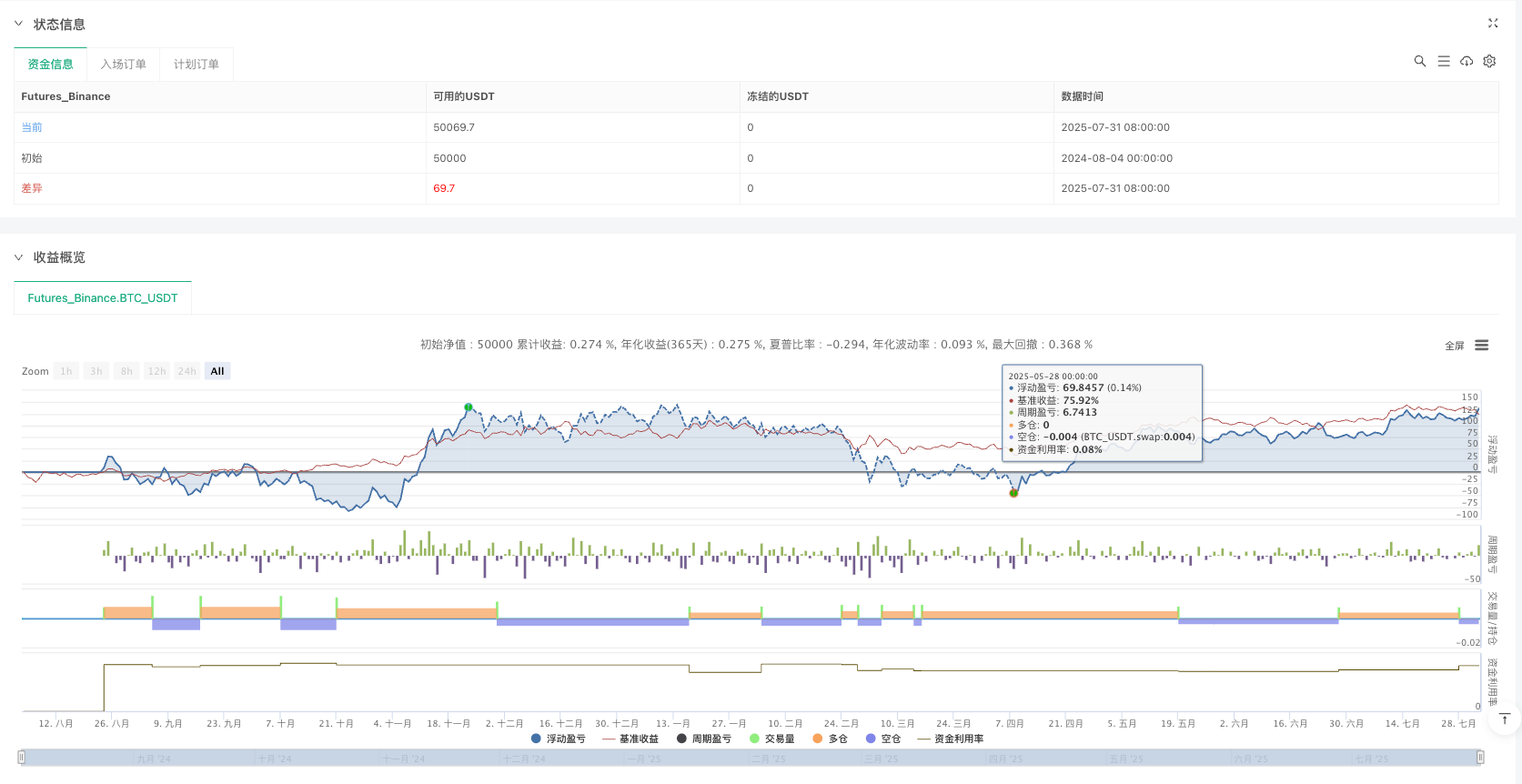Open the 计划订单 tab
The image size is (1522, 784).
coord(196,64)
